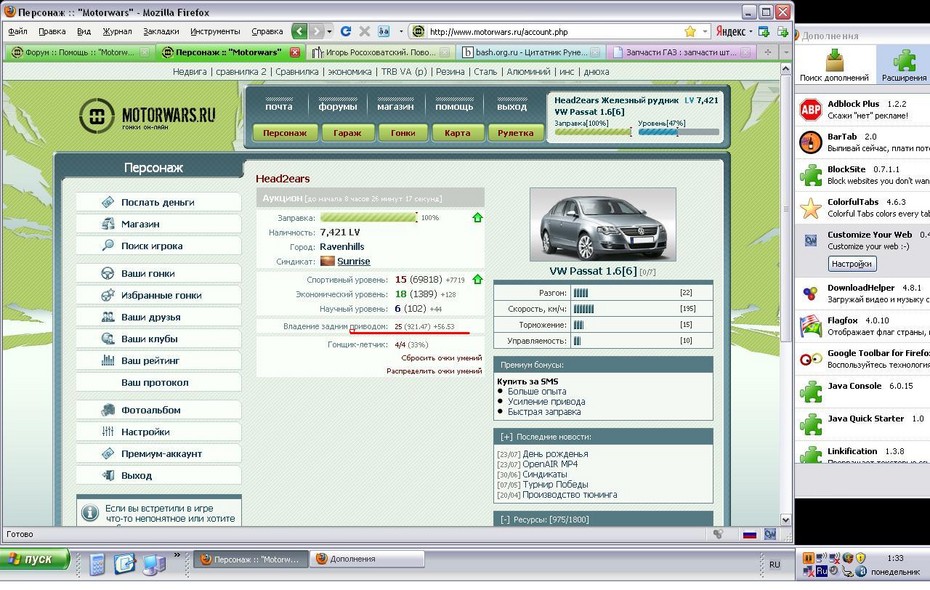The height and width of the screenshot is (590, 930).
Task: Click the "Заправка" fuel bar in character stats
Action: 368,217
